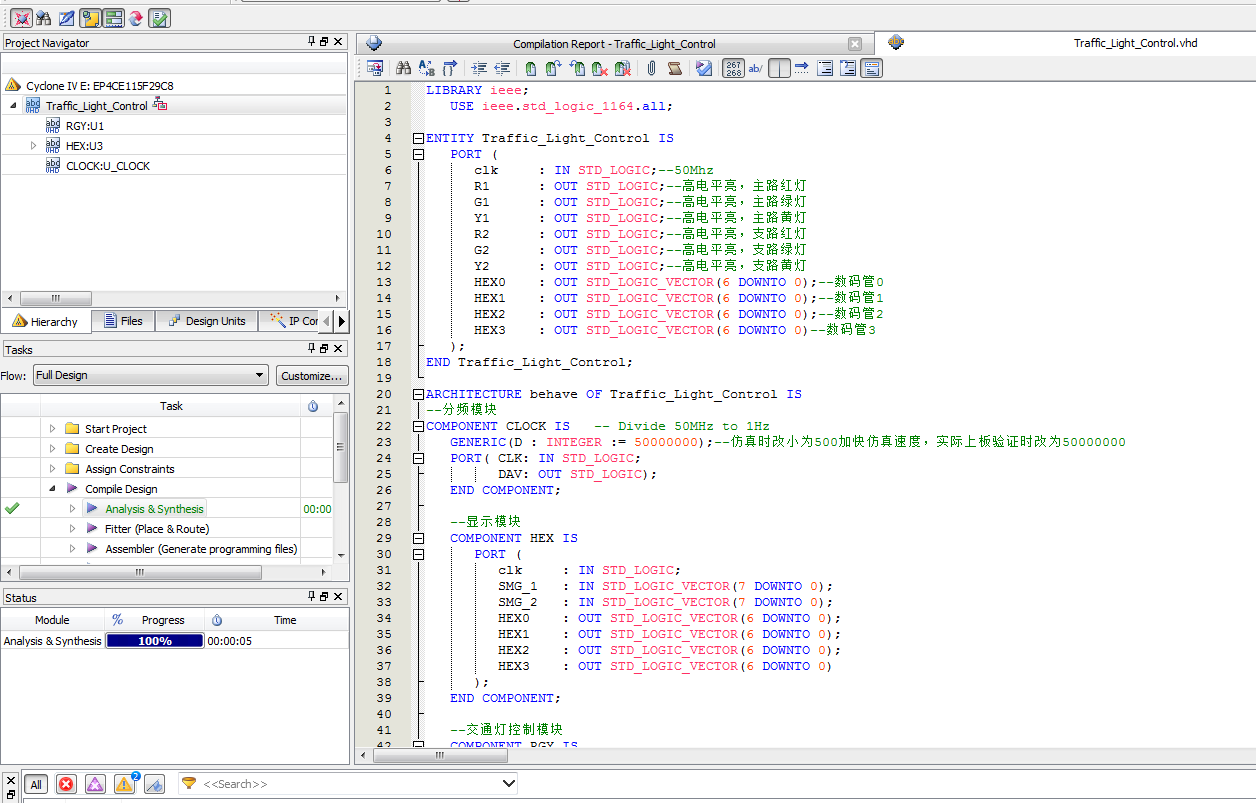Click the binoculars Find icon in editor toolbar

point(403,68)
